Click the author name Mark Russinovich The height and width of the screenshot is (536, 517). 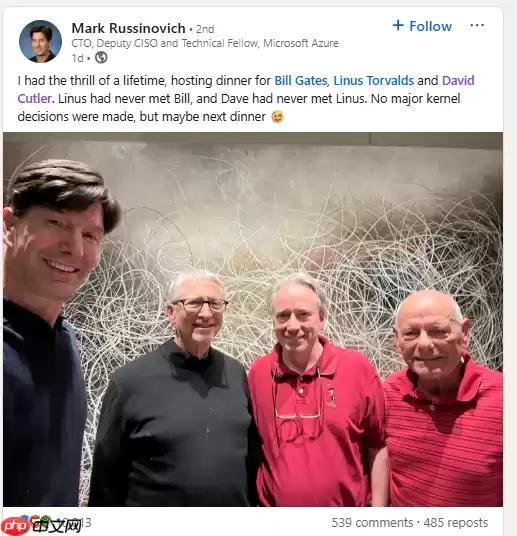pos(128,28)
